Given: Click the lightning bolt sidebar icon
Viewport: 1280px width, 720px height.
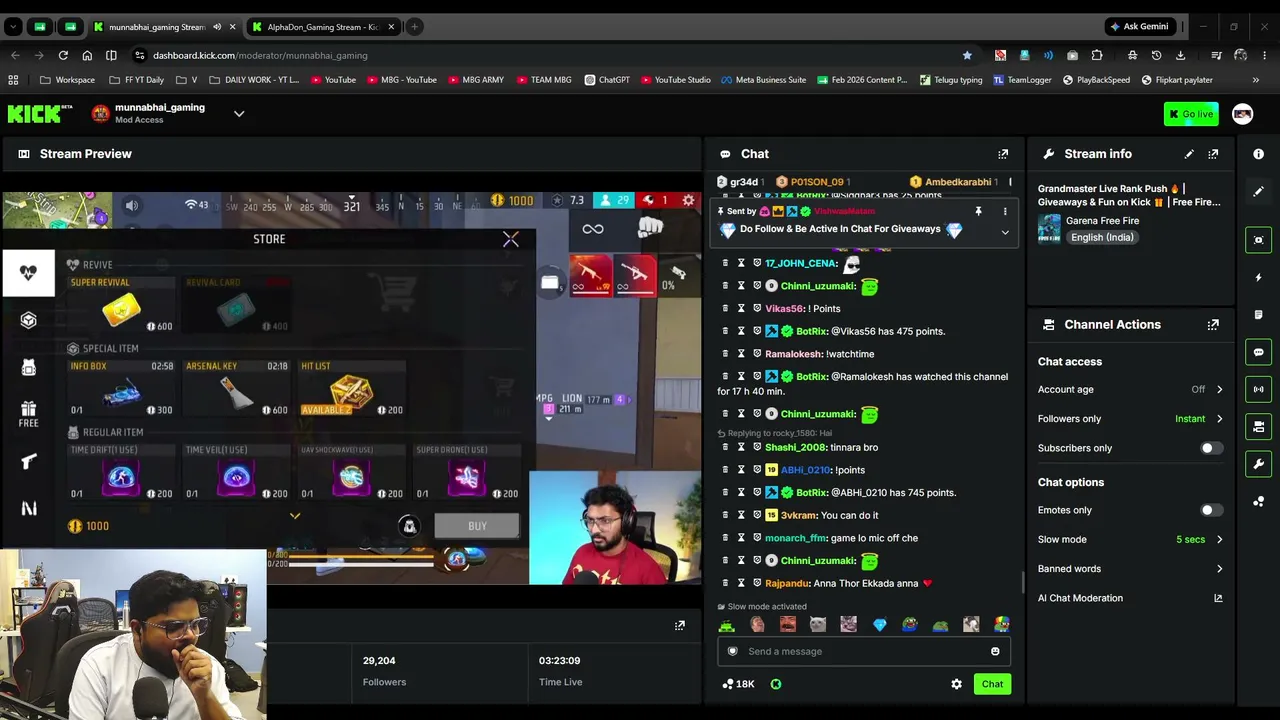Looking at the screenshot, I should 1259,277.
